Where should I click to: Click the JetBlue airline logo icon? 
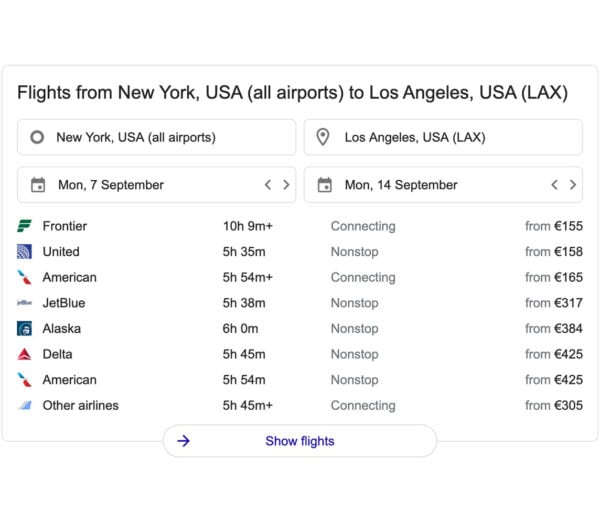tap(25, 303)
